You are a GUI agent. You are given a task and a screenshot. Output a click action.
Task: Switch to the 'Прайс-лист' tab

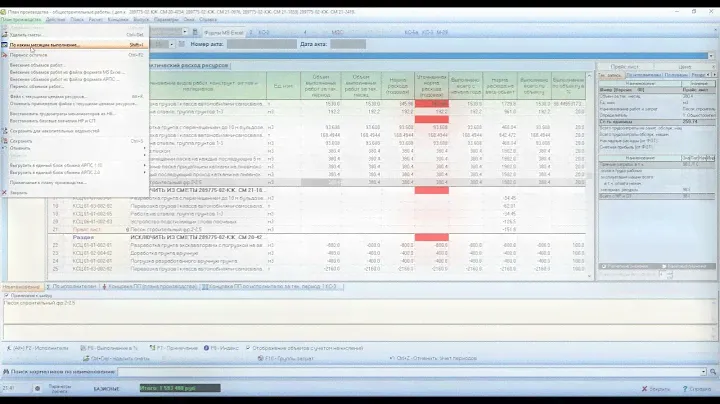pyautogui.click(x=625, y=66)
